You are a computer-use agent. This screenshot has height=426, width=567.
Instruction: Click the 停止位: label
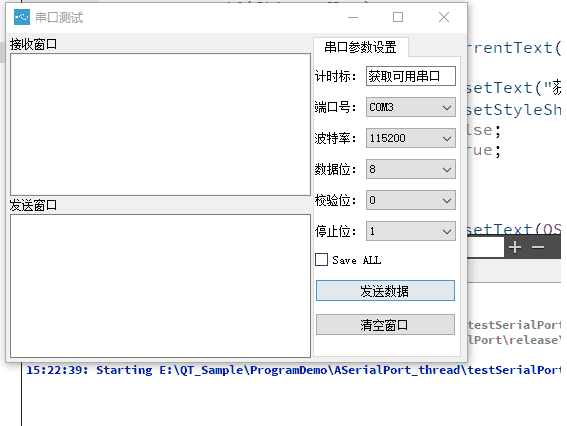335,231
